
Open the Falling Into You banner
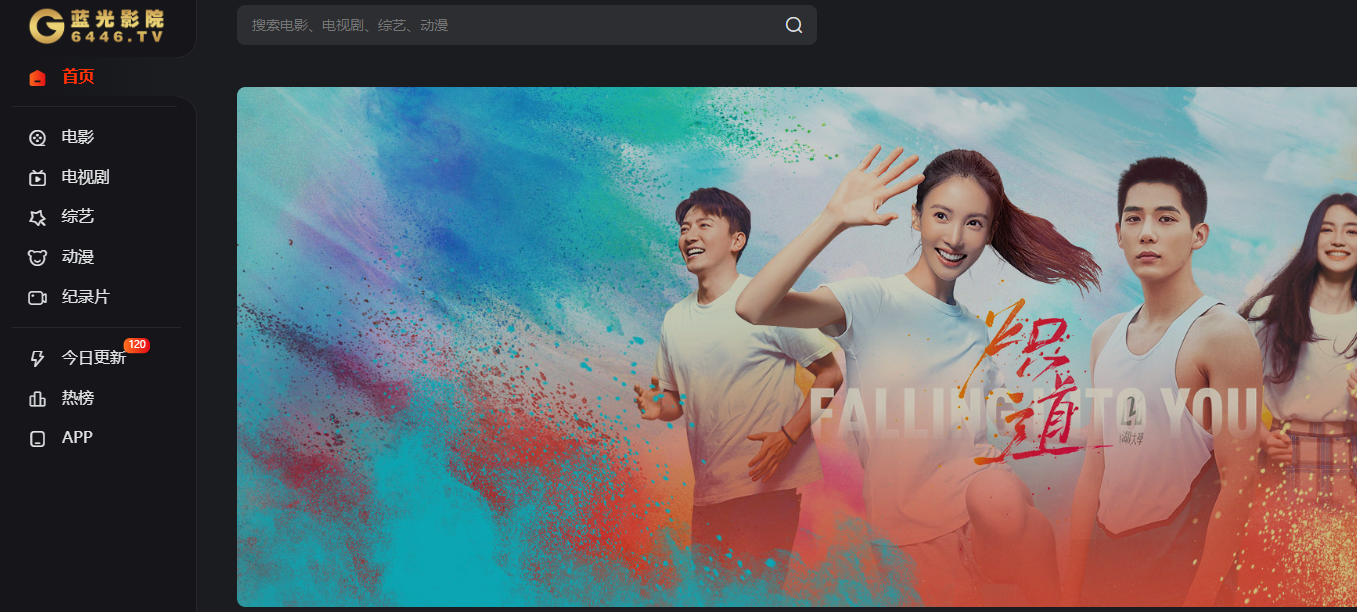click(x=796, y=346)
